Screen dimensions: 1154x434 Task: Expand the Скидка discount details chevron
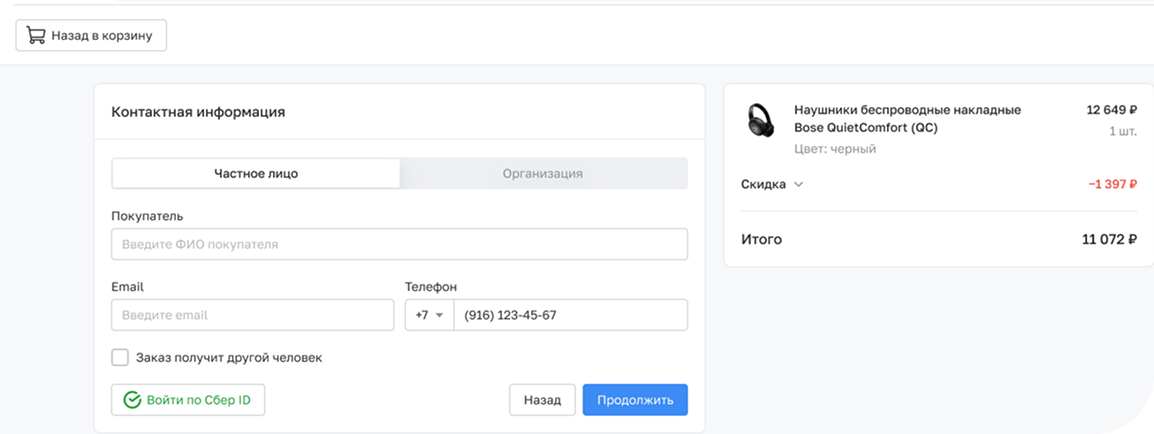[798, 184]
